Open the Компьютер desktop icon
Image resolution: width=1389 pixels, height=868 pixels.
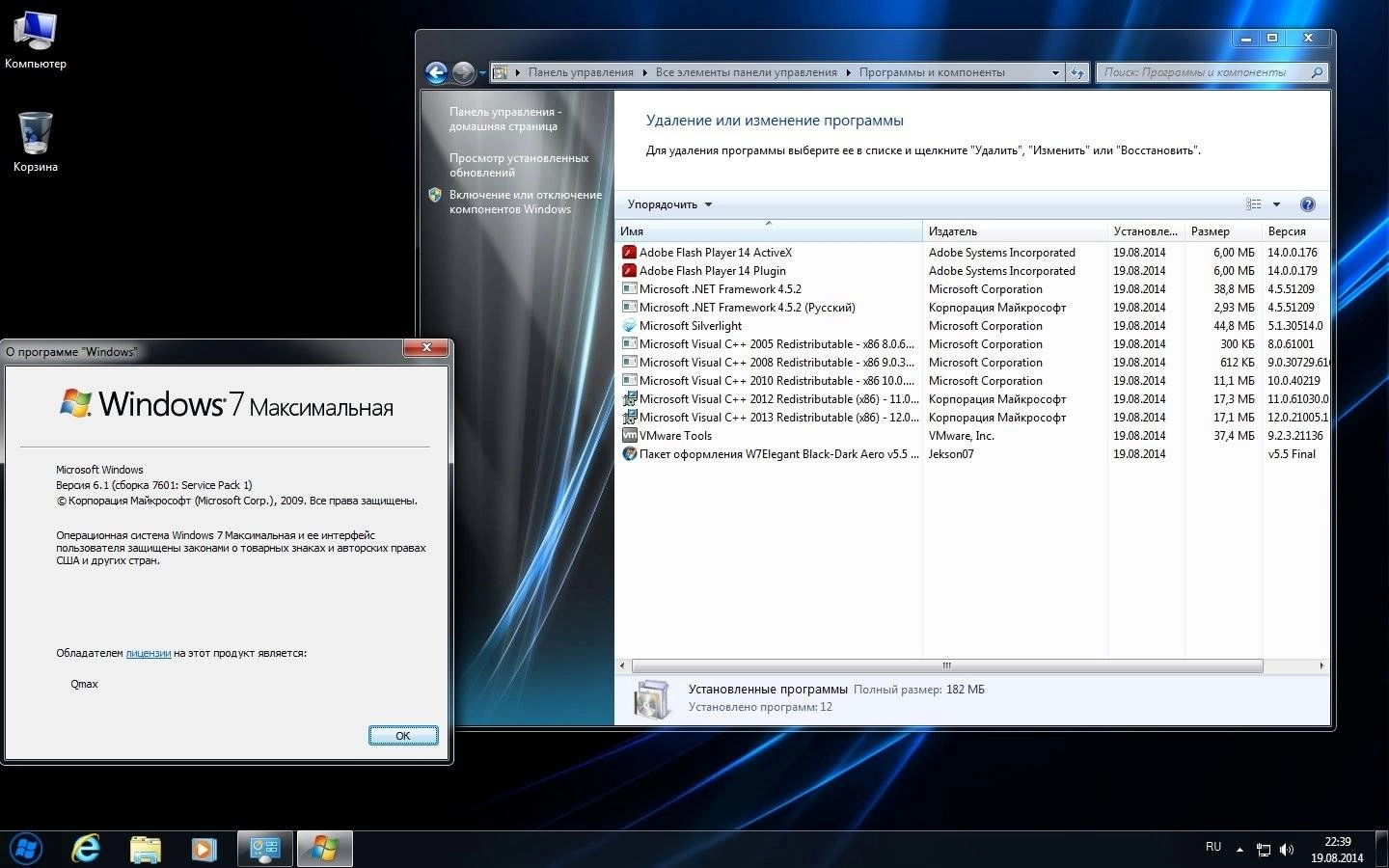35,39
